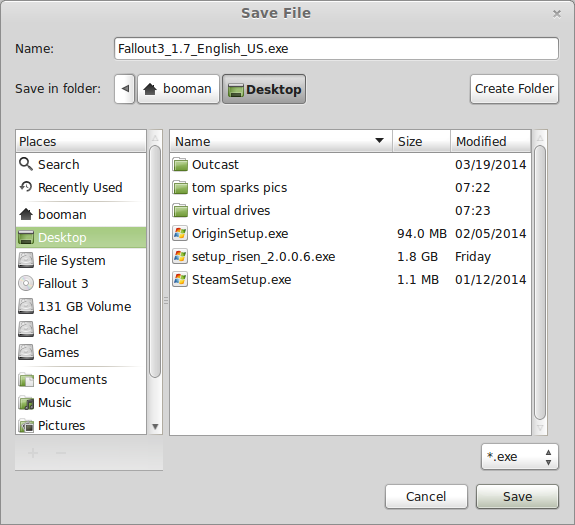Click the 03/19/2014 modified date
The height and width of the screenshot is (525, 575).
[x=491, y=165]
